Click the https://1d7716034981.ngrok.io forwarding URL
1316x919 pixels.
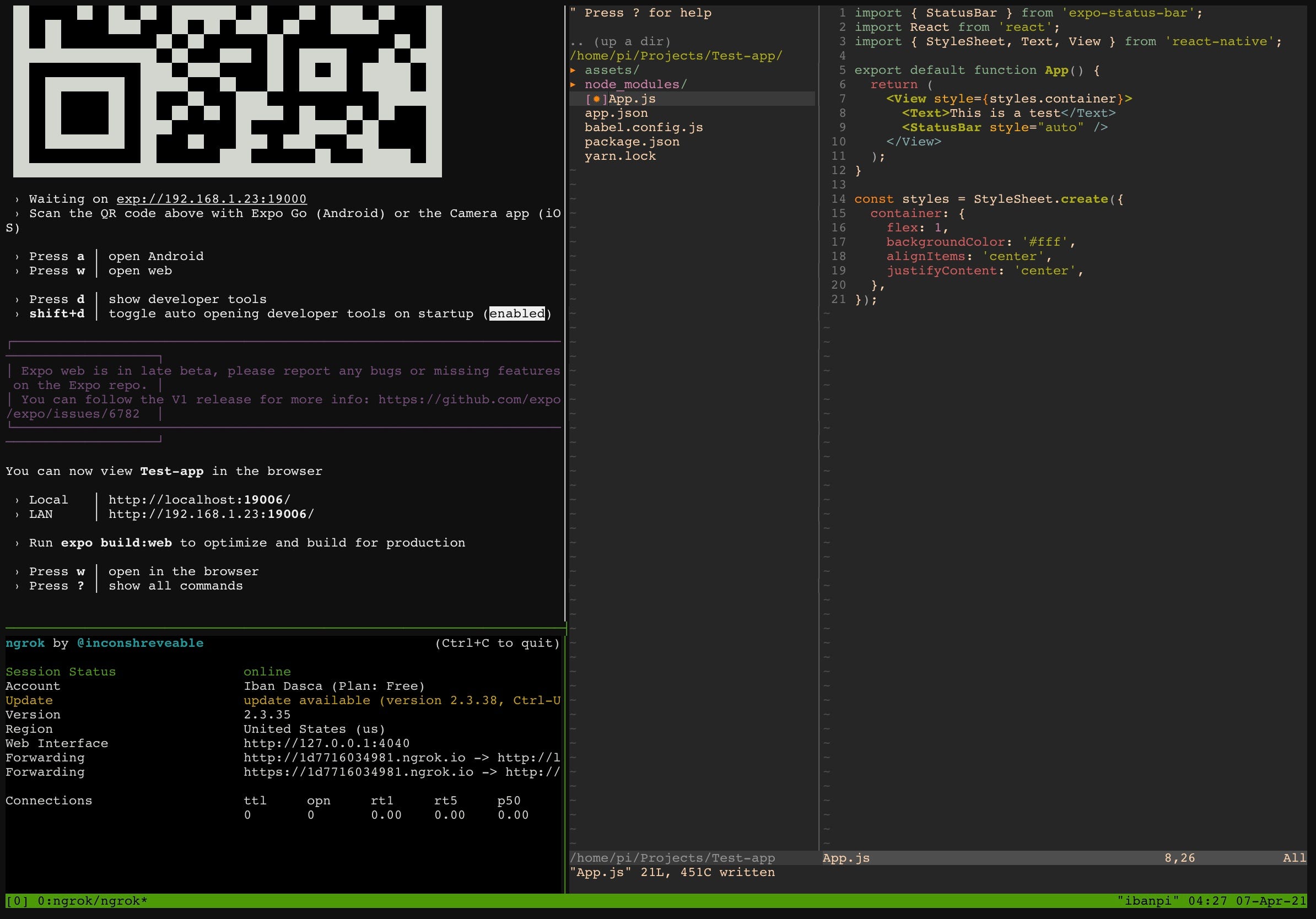[x=358, y=772]
